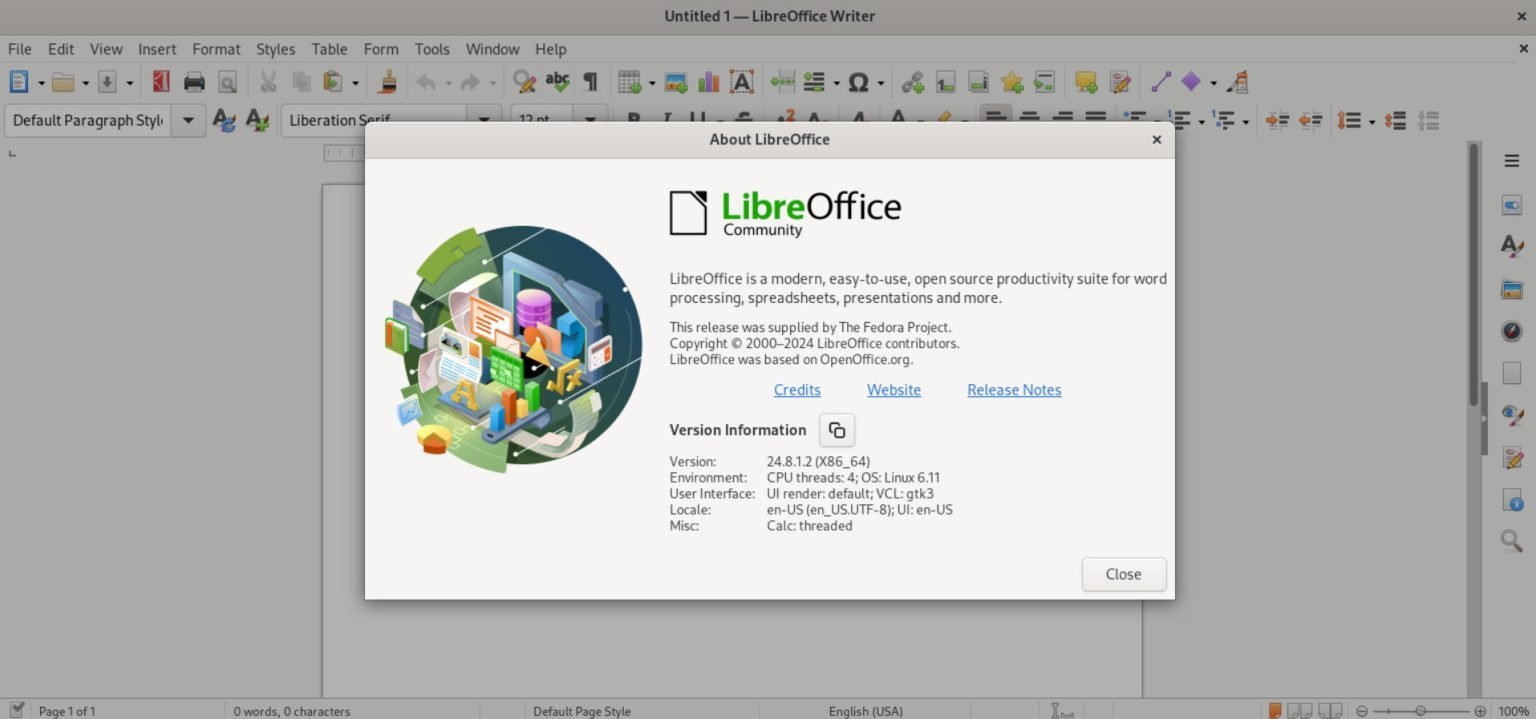Open the Tools menu

pyautogui.click(x=432, y=48)
